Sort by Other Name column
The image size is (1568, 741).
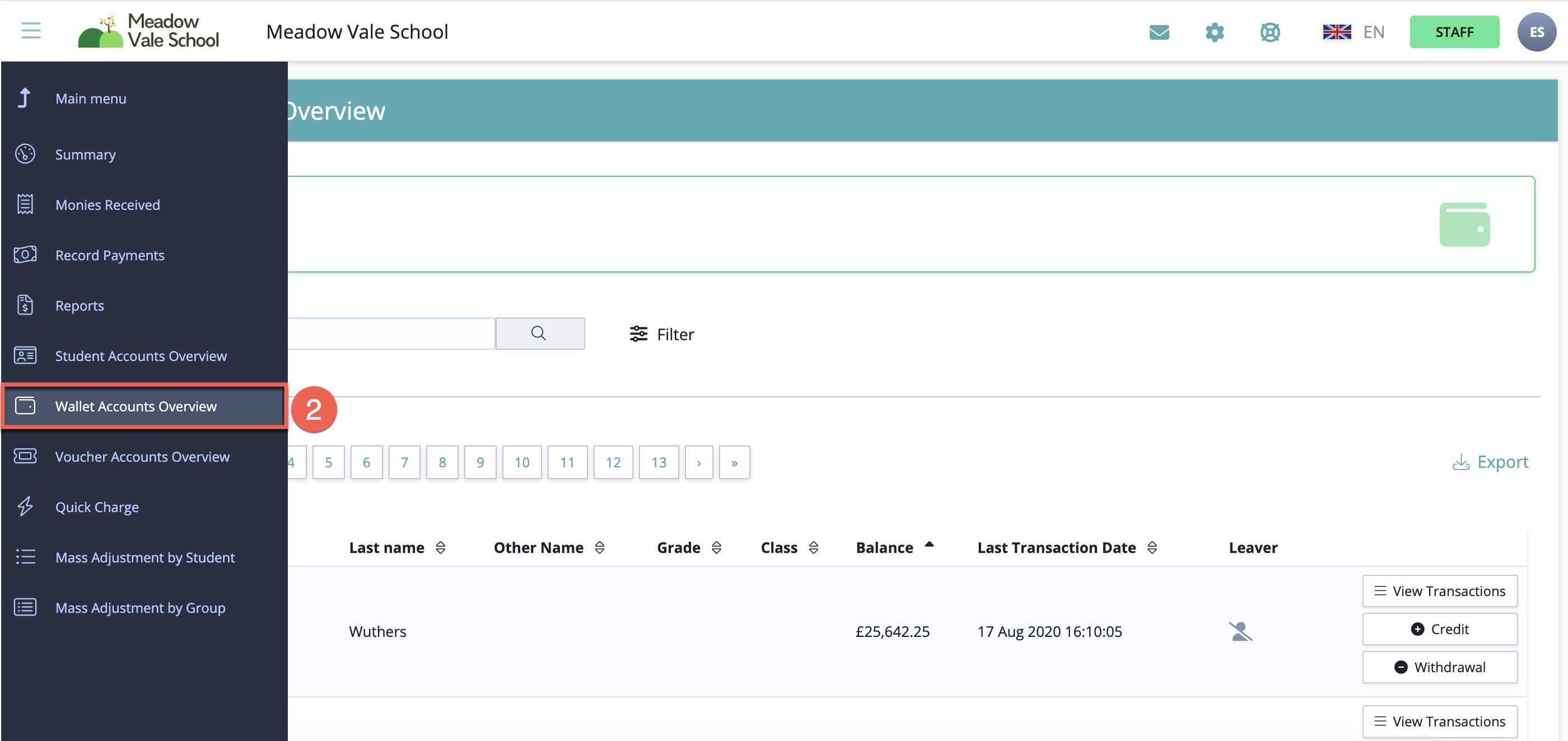coord(599,547)
